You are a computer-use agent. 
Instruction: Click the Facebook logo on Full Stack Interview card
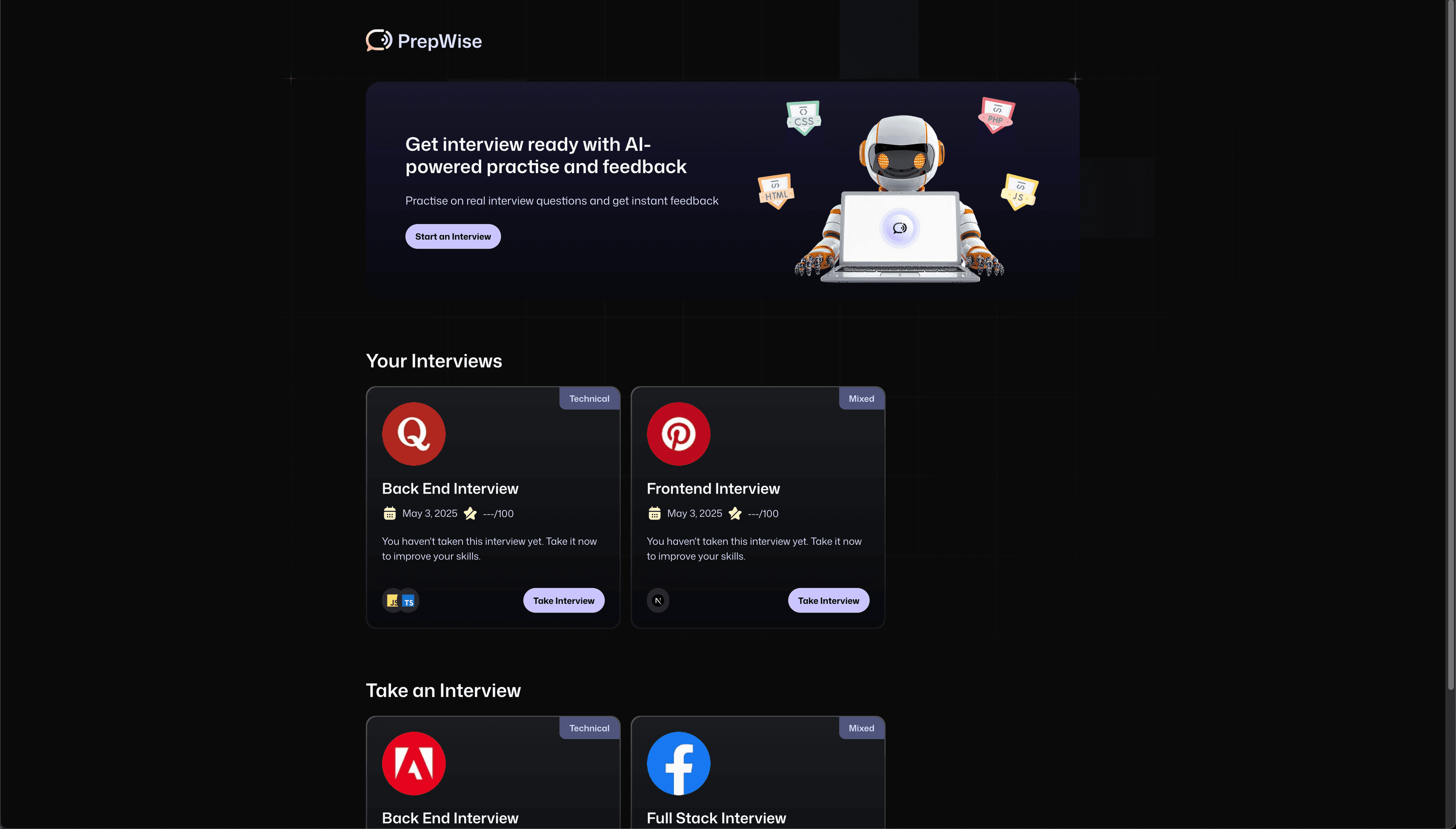pyautogui.click(x=678, y=763)
